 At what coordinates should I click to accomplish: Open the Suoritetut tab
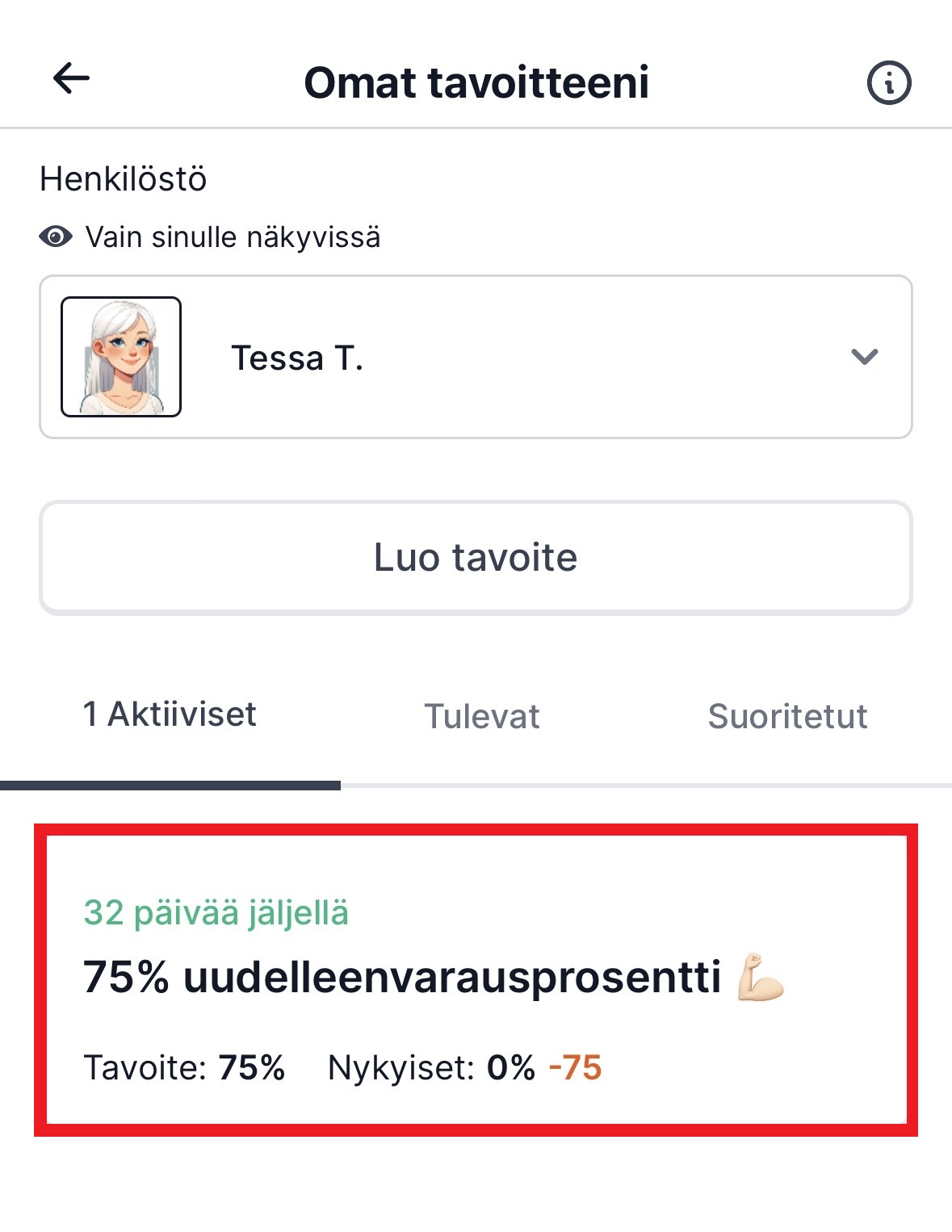(789, 716)
